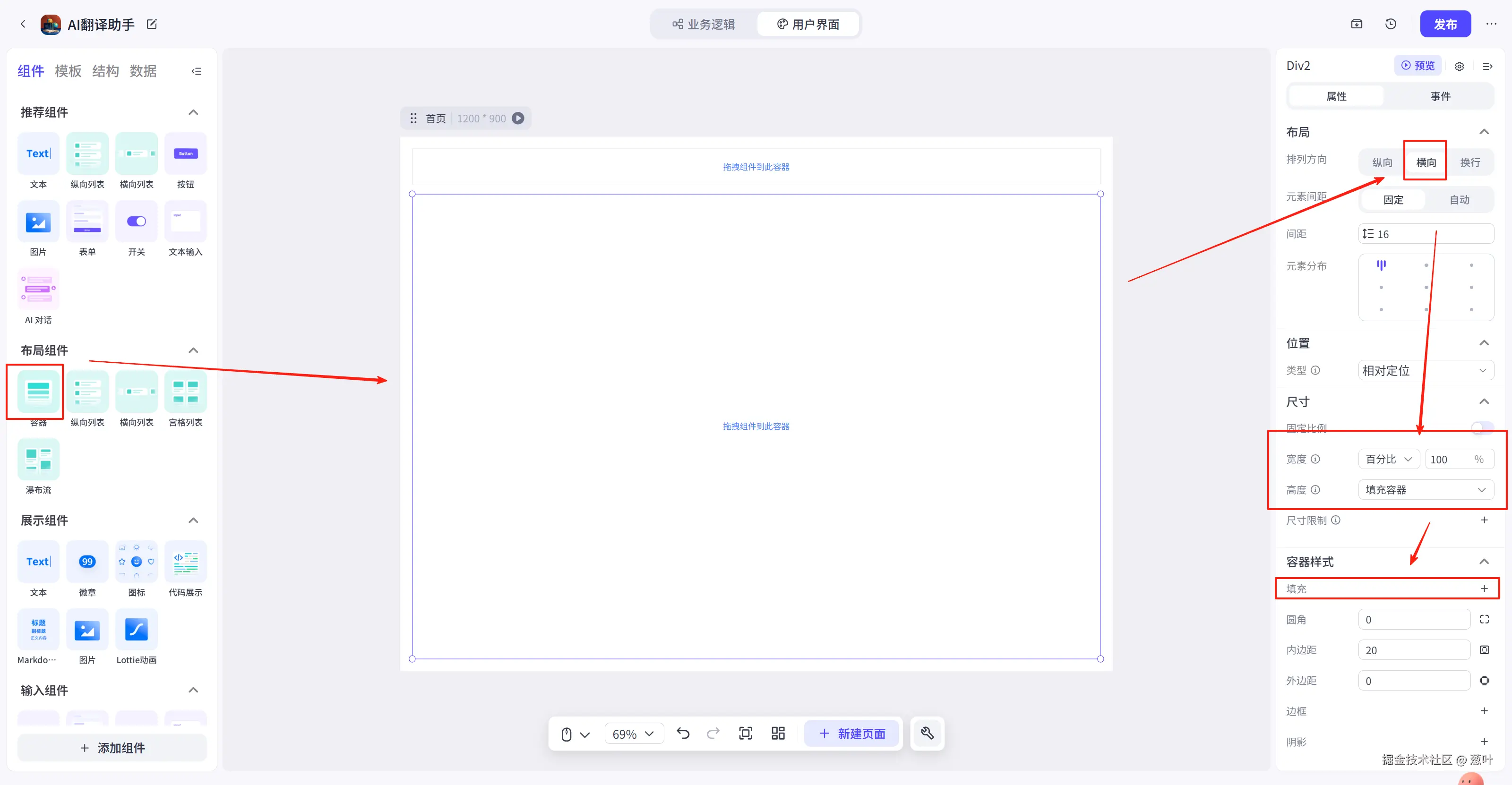The height and width of the screenshot is (785, 1512).
Task: Click the 新建页面 new page button
Action: [x=851, y=734]
